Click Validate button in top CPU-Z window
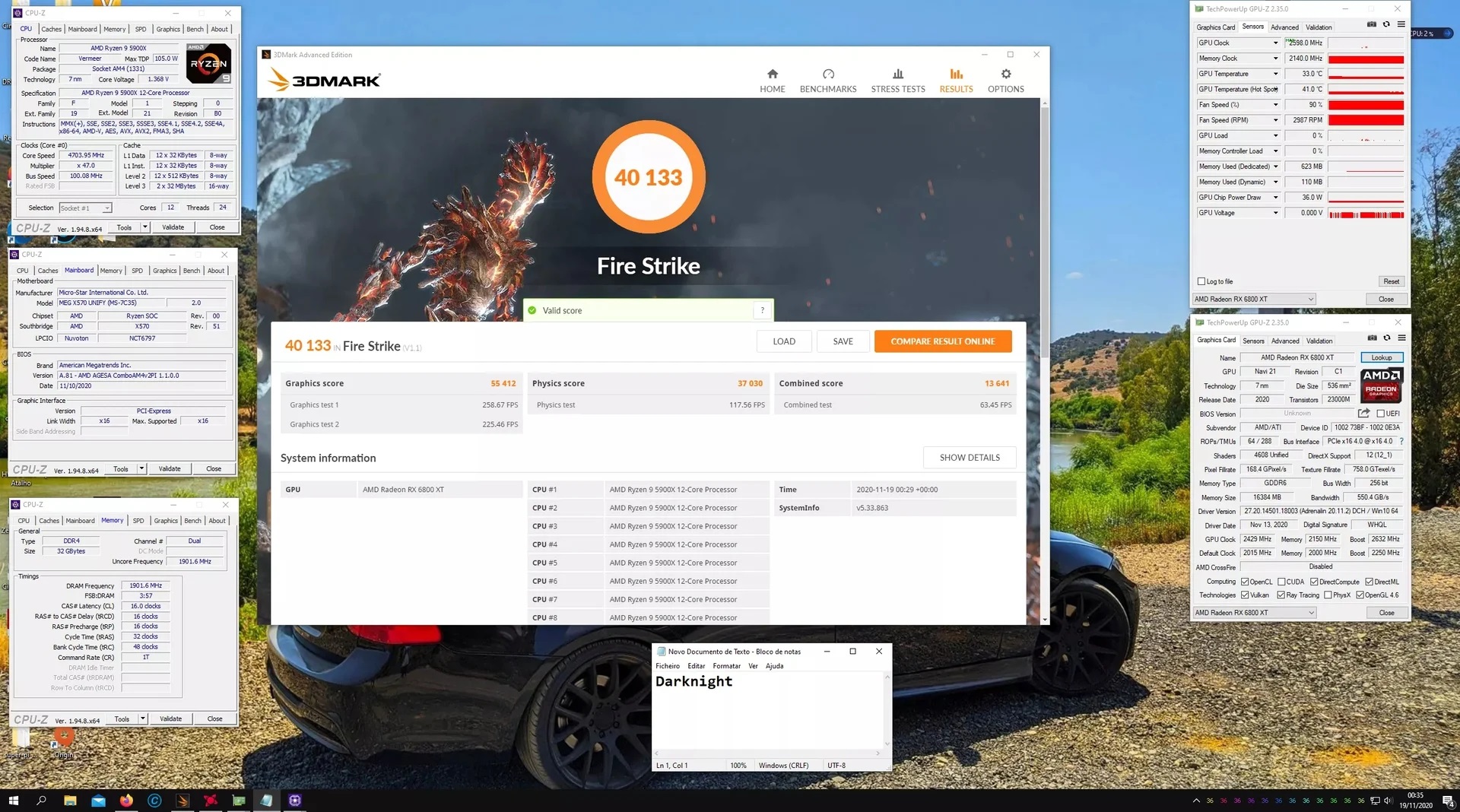The height and width of the screenshot is (812, 1460). coord(173,227)
